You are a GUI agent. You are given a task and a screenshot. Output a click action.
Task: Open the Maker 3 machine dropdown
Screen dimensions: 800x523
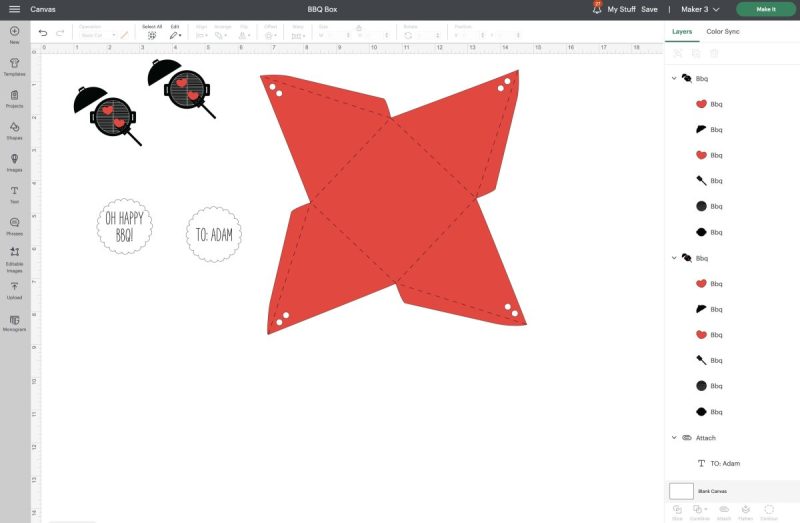(x=700, y=9)
